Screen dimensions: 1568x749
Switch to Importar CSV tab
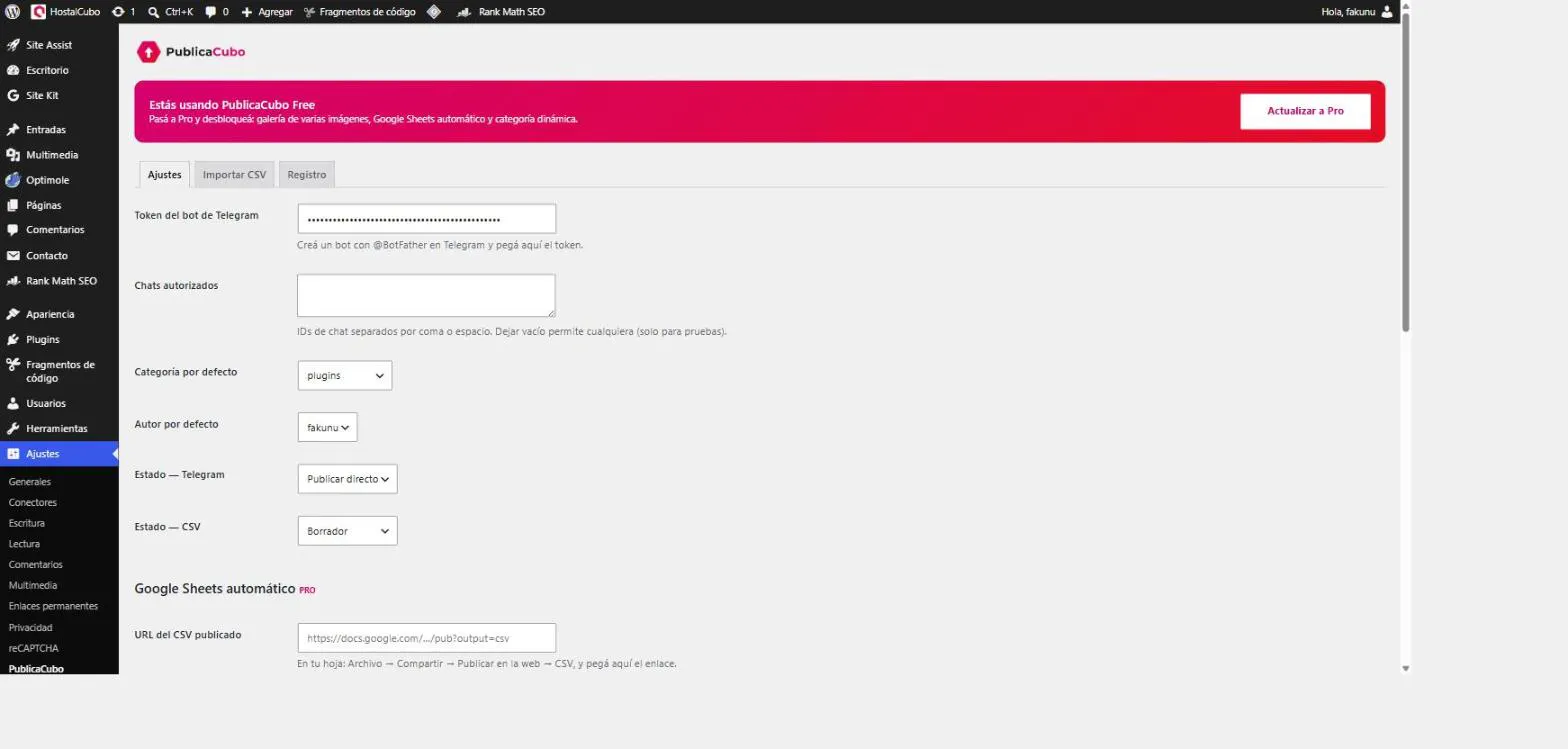(x=234, y=174)
